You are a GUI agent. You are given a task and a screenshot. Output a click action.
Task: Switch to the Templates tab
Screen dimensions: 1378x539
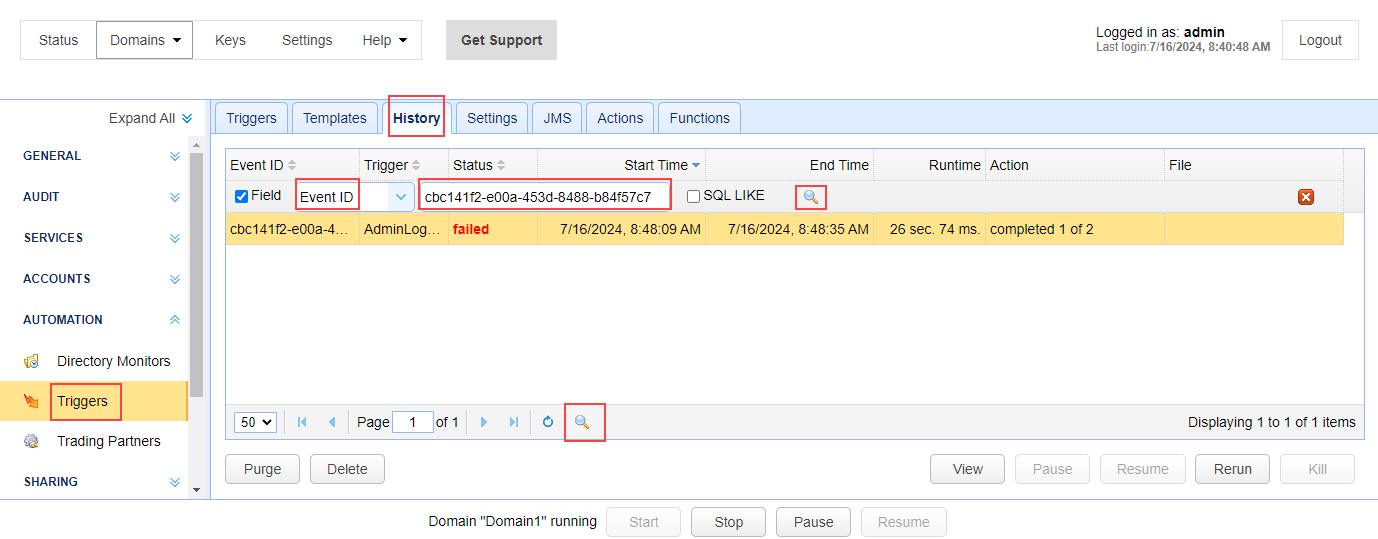[334, 118]
